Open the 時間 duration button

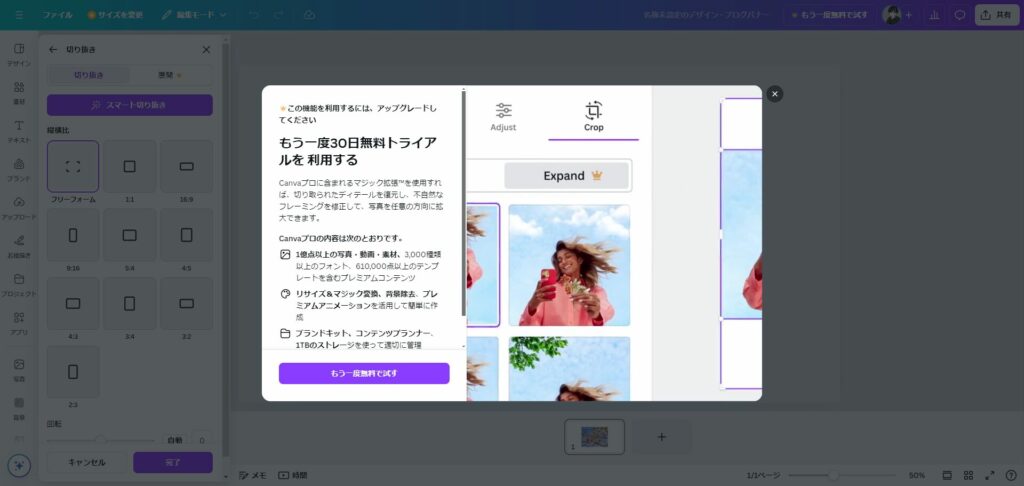(x=293, y=476)
